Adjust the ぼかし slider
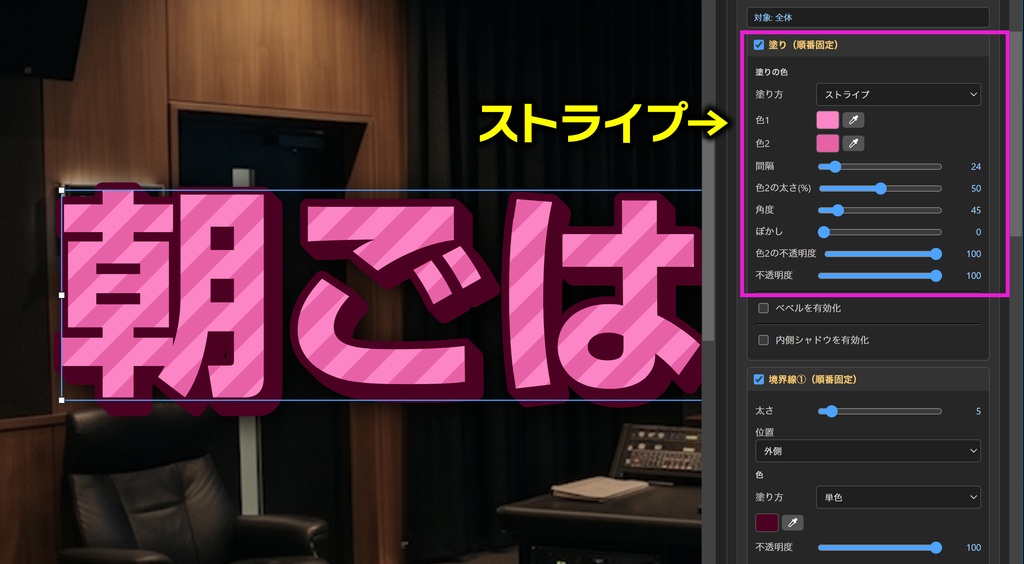Viewport: 1024px width, 564px height. pyautogui.click(x=880, y=232)
